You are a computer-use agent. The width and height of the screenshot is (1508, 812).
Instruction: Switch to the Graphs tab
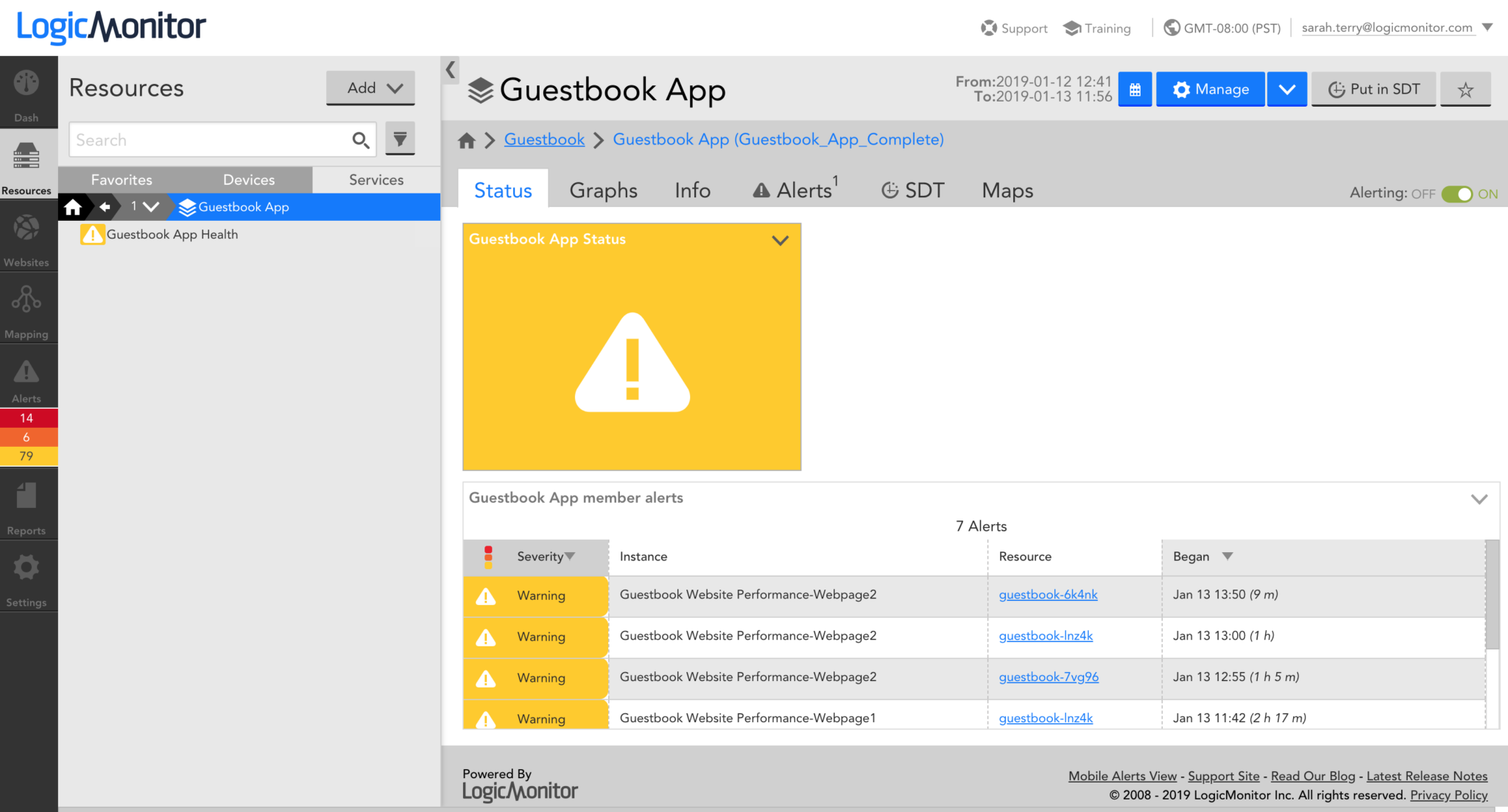603,190
